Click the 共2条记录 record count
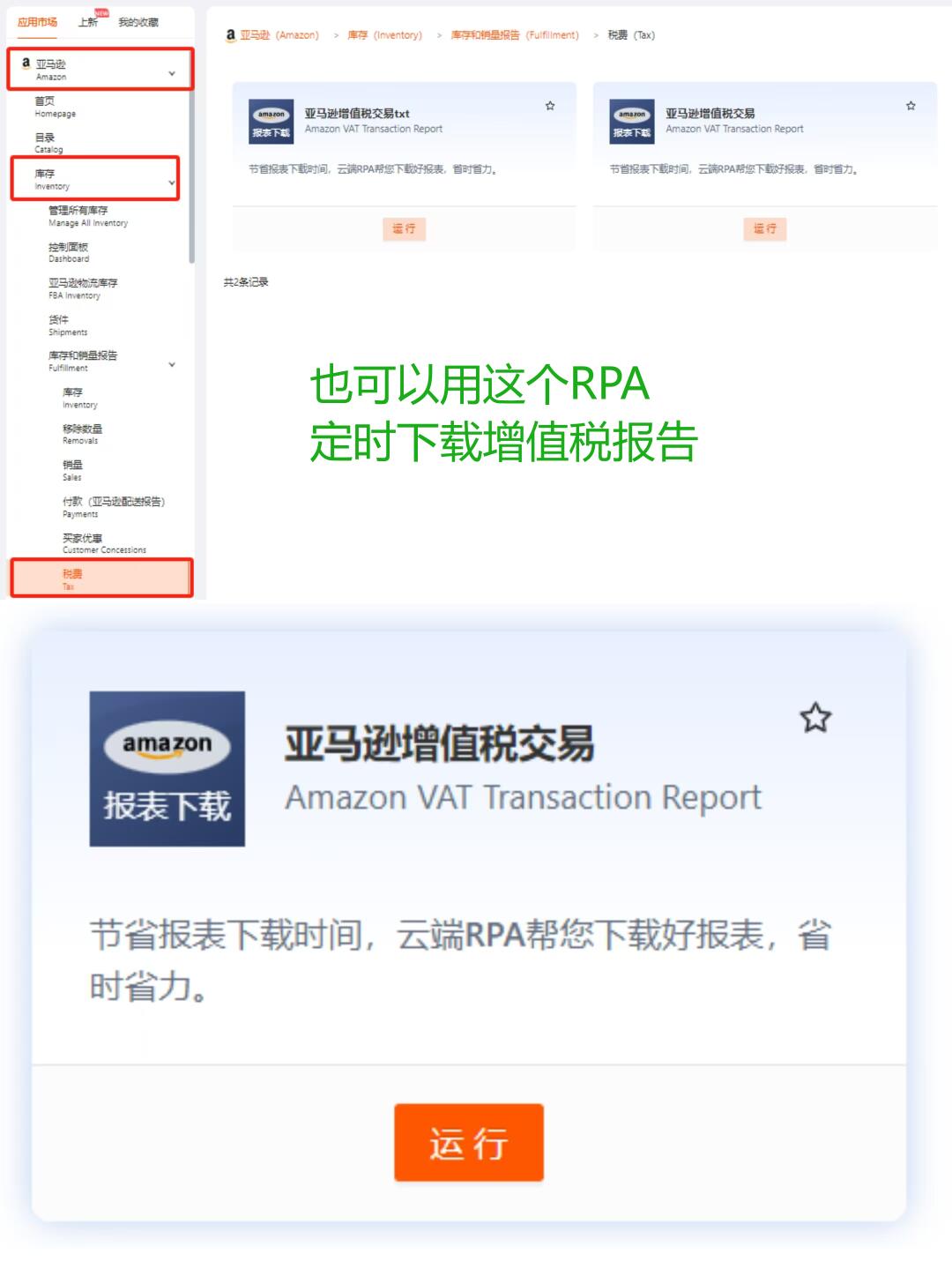 point(246,282)
